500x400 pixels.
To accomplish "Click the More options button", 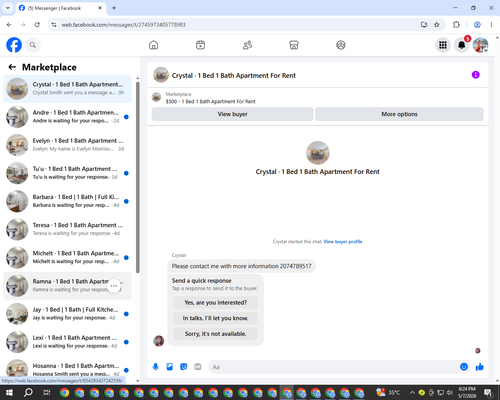I will [x=399, y=114].
